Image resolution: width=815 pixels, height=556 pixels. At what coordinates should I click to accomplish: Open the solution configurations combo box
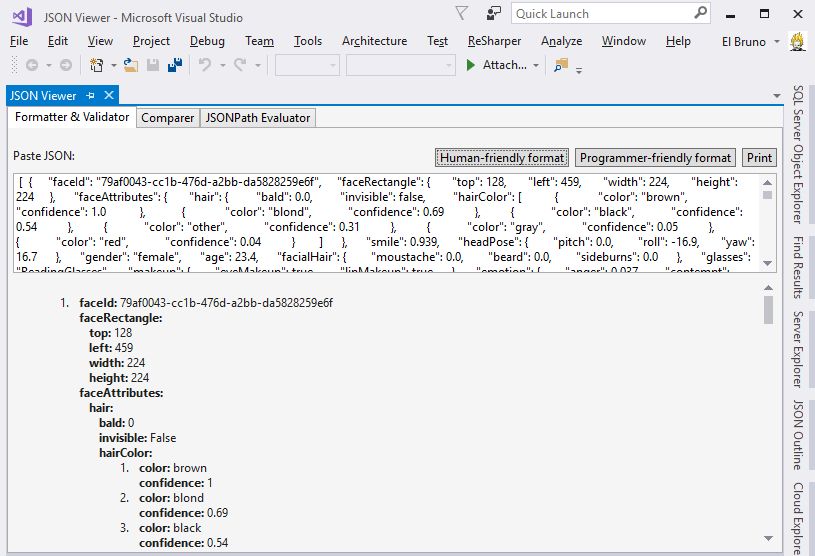point(307,65)
